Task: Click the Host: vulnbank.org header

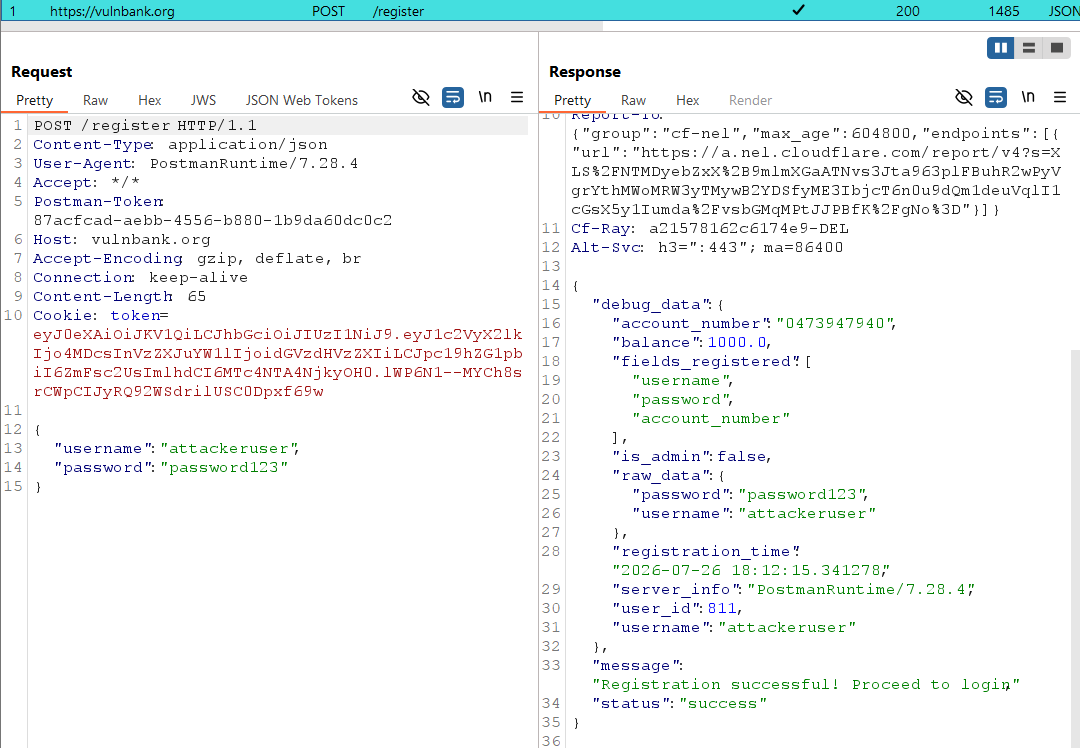Action: 122,240
